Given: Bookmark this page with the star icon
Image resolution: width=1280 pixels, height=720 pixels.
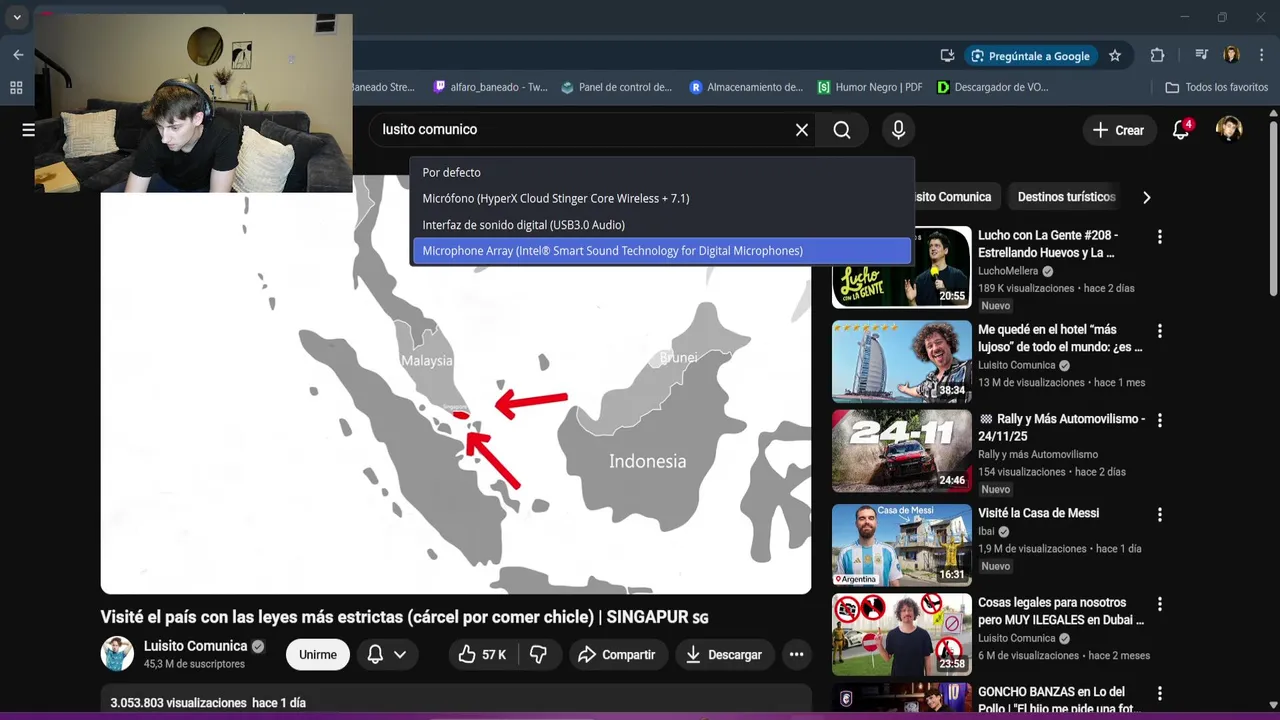Looking at the screenshot, I should [x=1115, y=56].
